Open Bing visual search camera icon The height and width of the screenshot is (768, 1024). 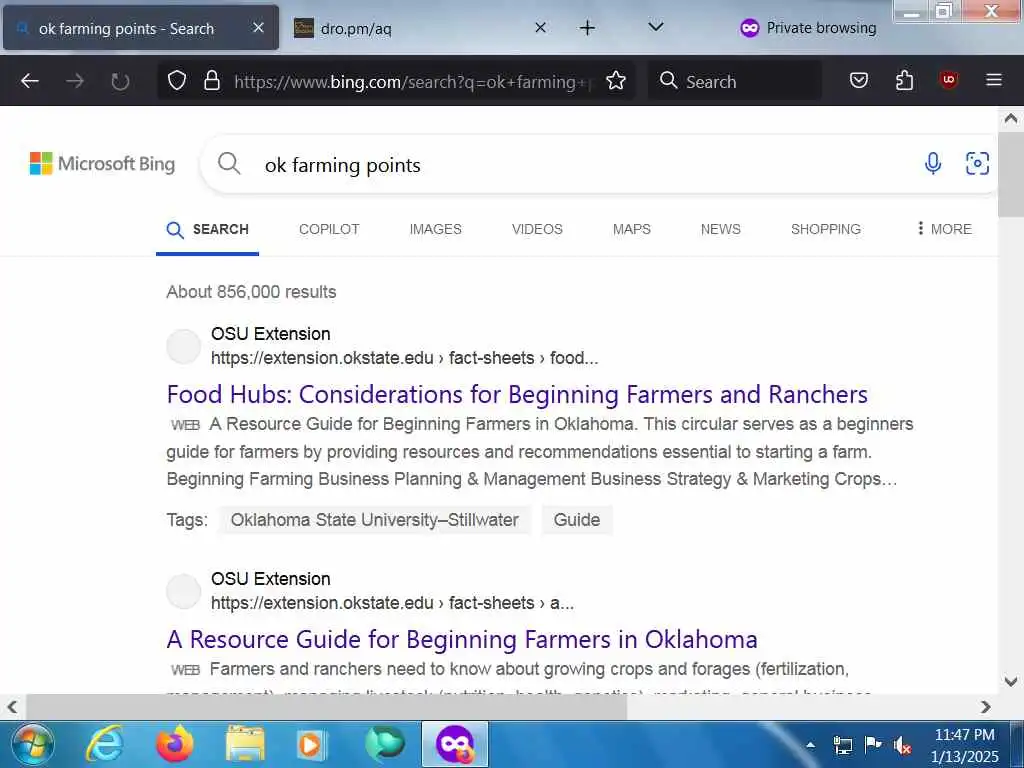pyautogui.click(x=977, y=163)
